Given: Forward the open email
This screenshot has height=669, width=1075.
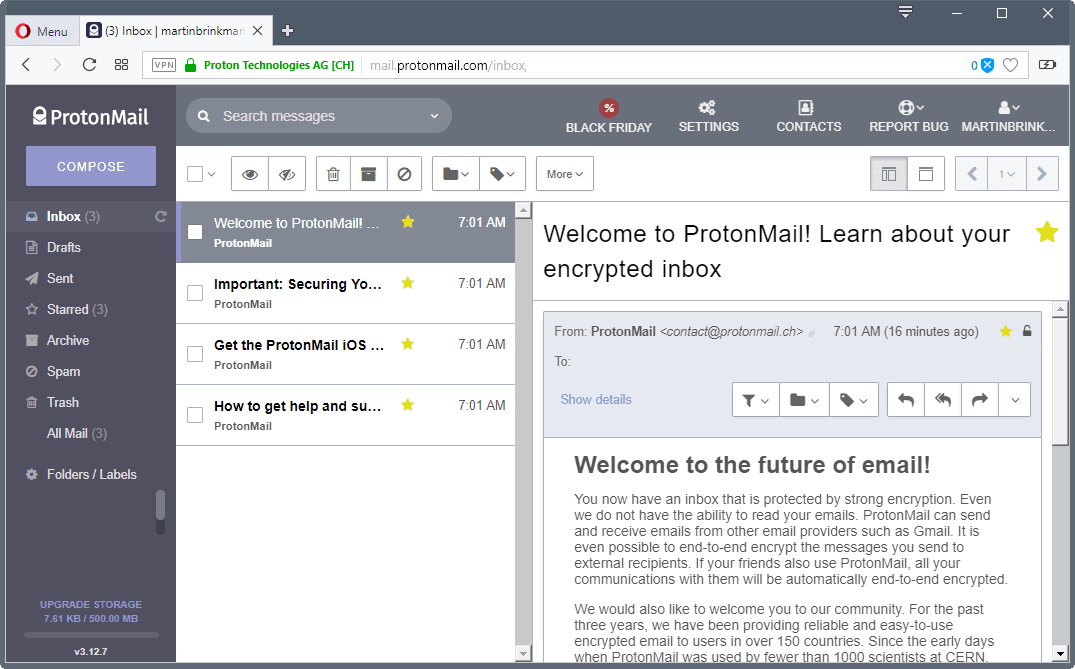Looking at the screenshot, I should tap(980, 400).
